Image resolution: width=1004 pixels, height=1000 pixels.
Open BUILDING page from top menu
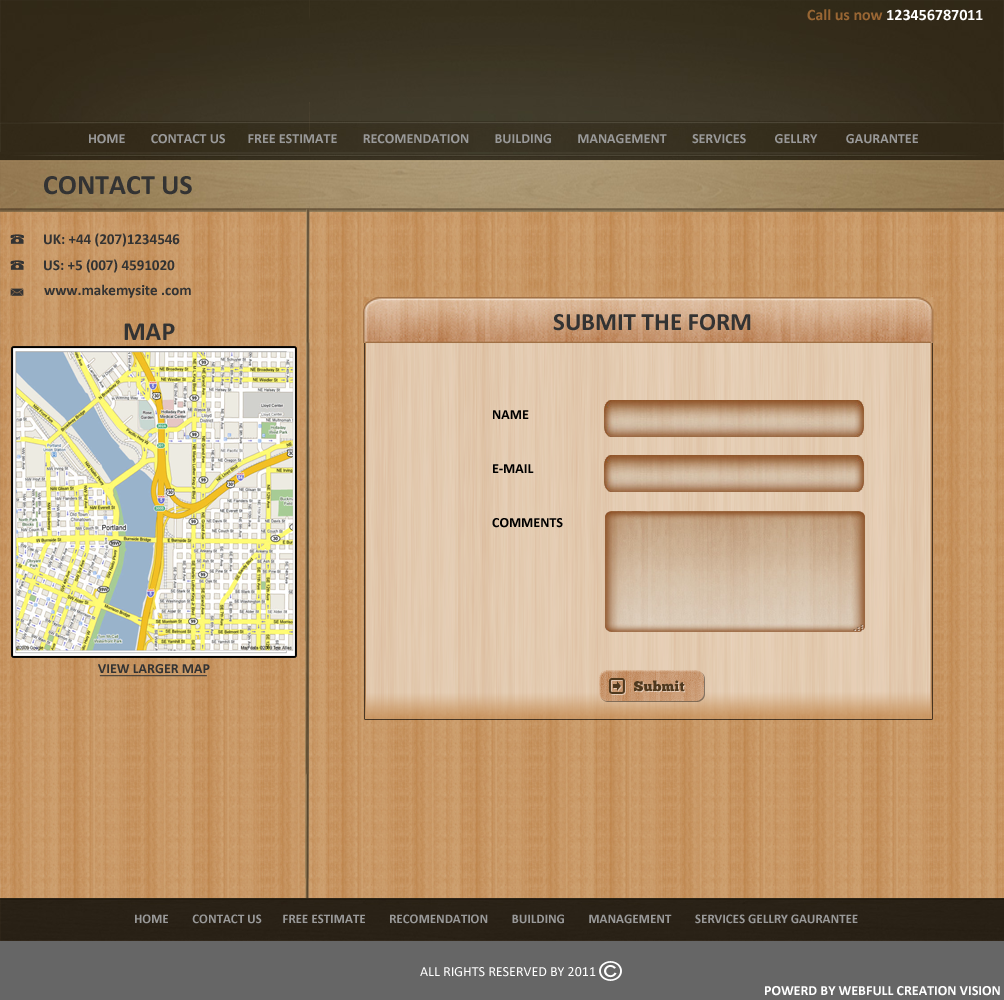(x=522, y=139)
